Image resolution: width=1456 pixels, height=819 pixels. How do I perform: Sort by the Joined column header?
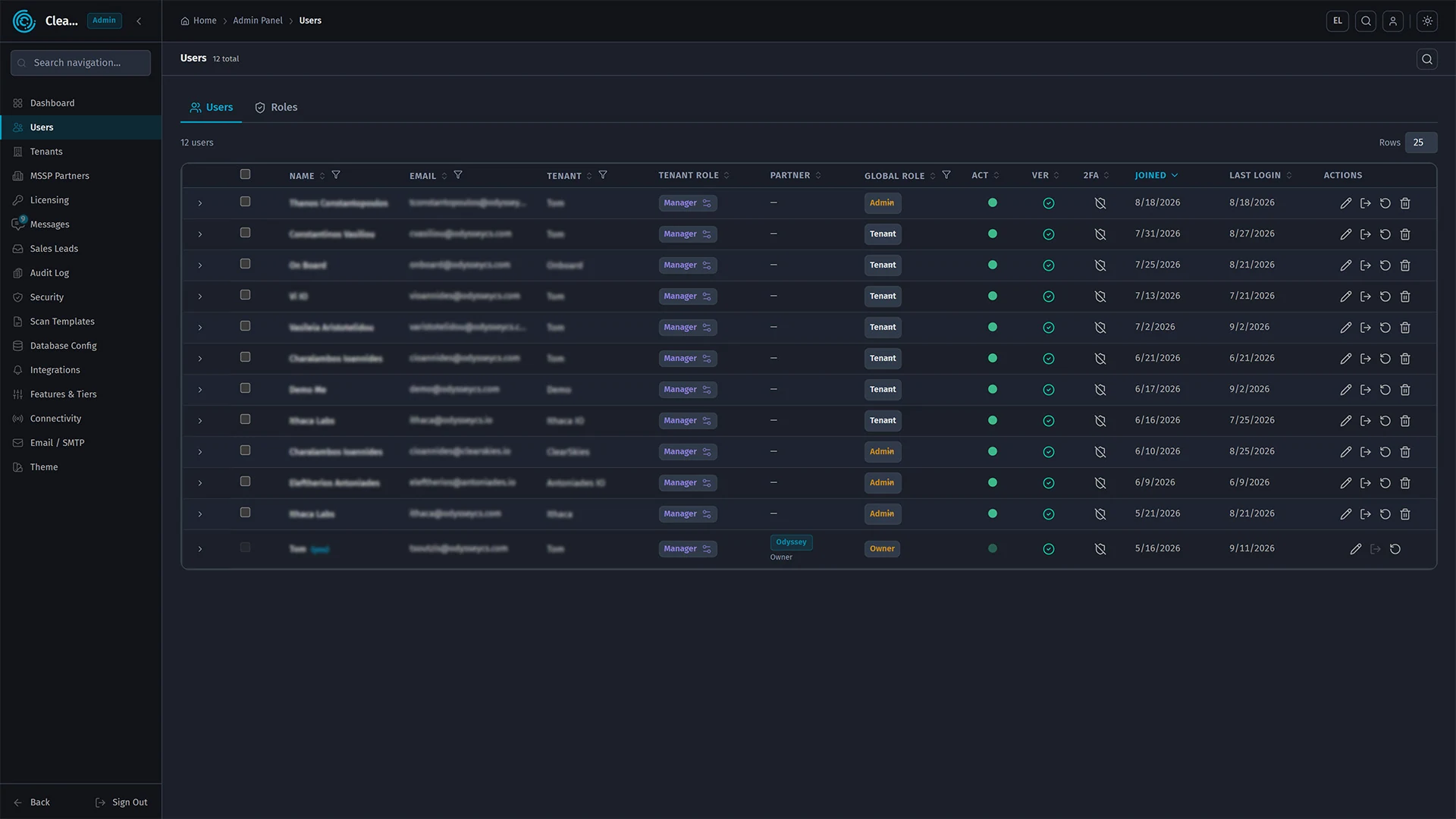tap(1156, 175)
